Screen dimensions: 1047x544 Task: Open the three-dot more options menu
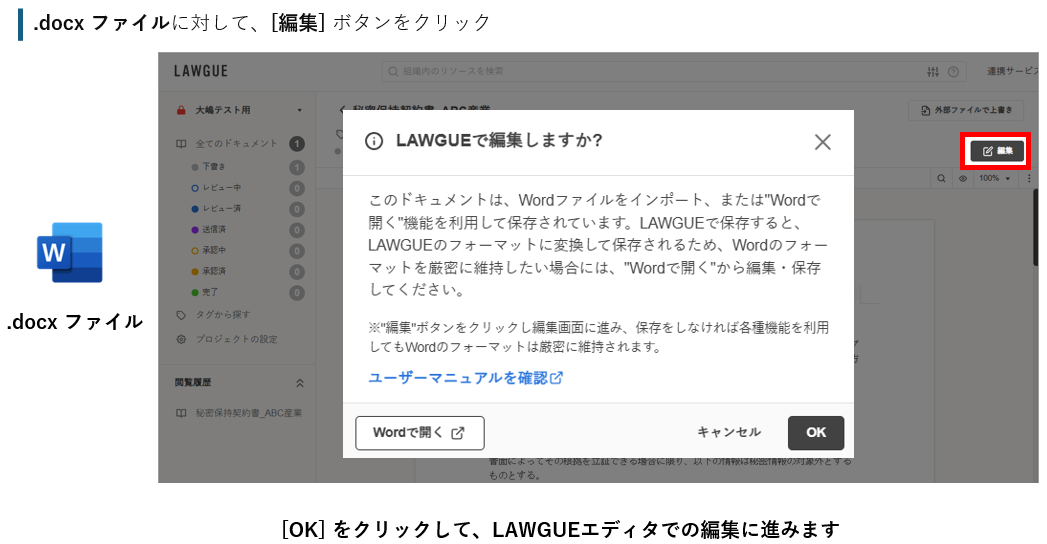click(1029, 178)
